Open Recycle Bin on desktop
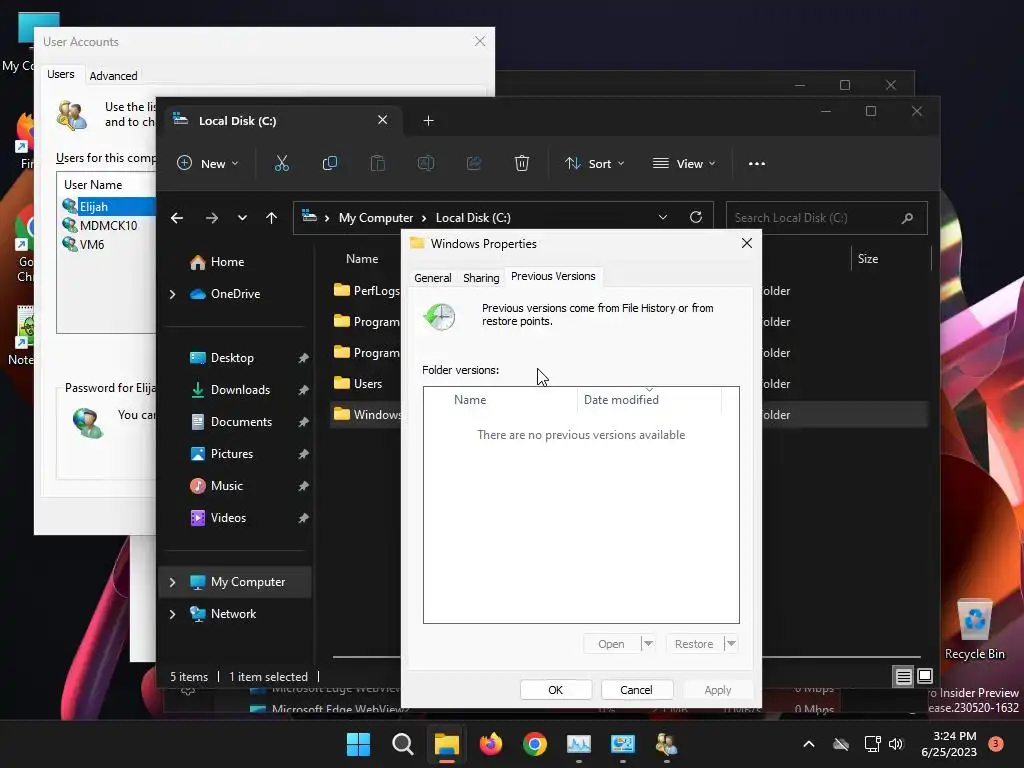The width and height of the screenshot is (1024, 768). click(x=974, y=629)
